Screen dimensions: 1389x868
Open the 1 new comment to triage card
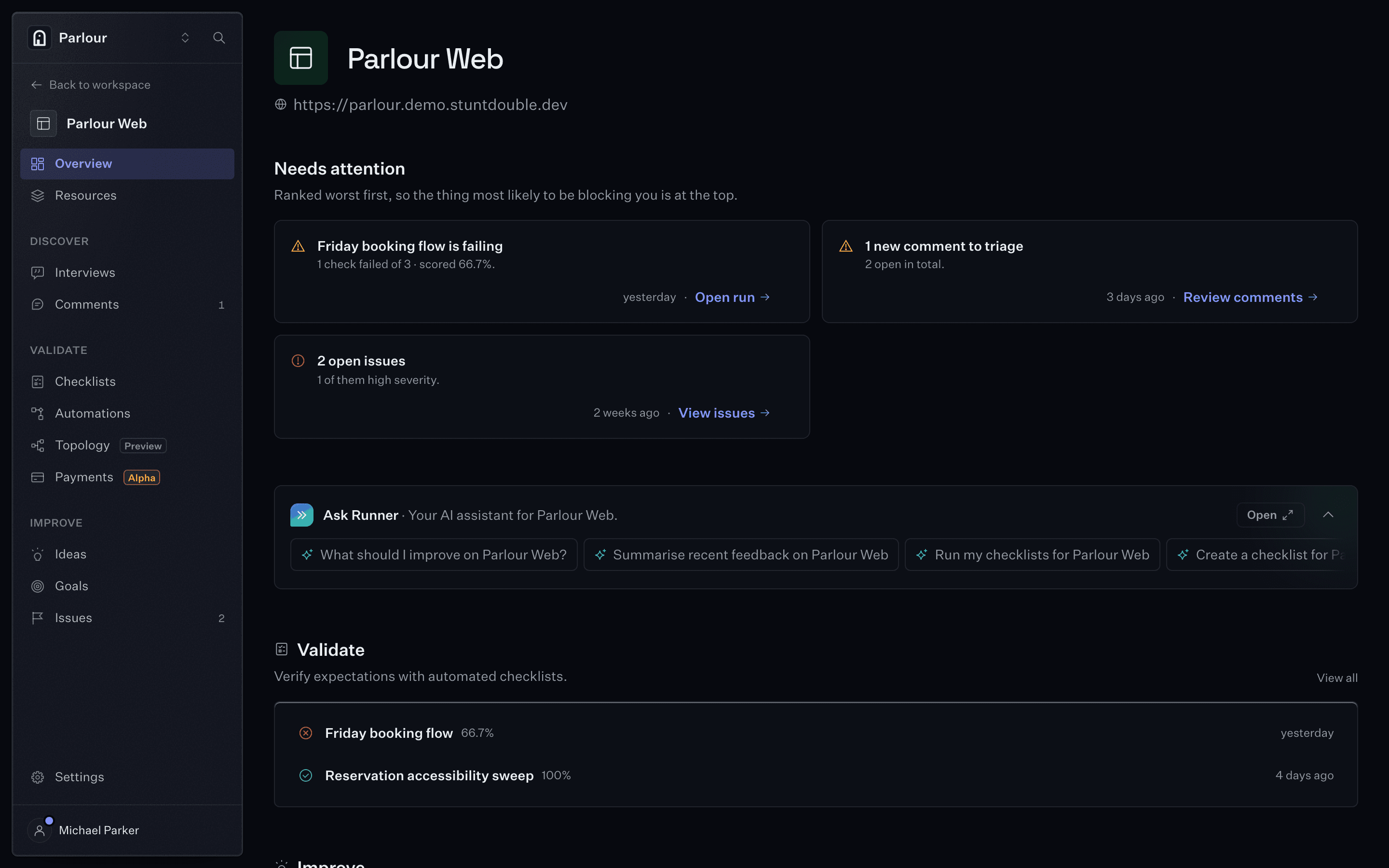coord(1089,271)
